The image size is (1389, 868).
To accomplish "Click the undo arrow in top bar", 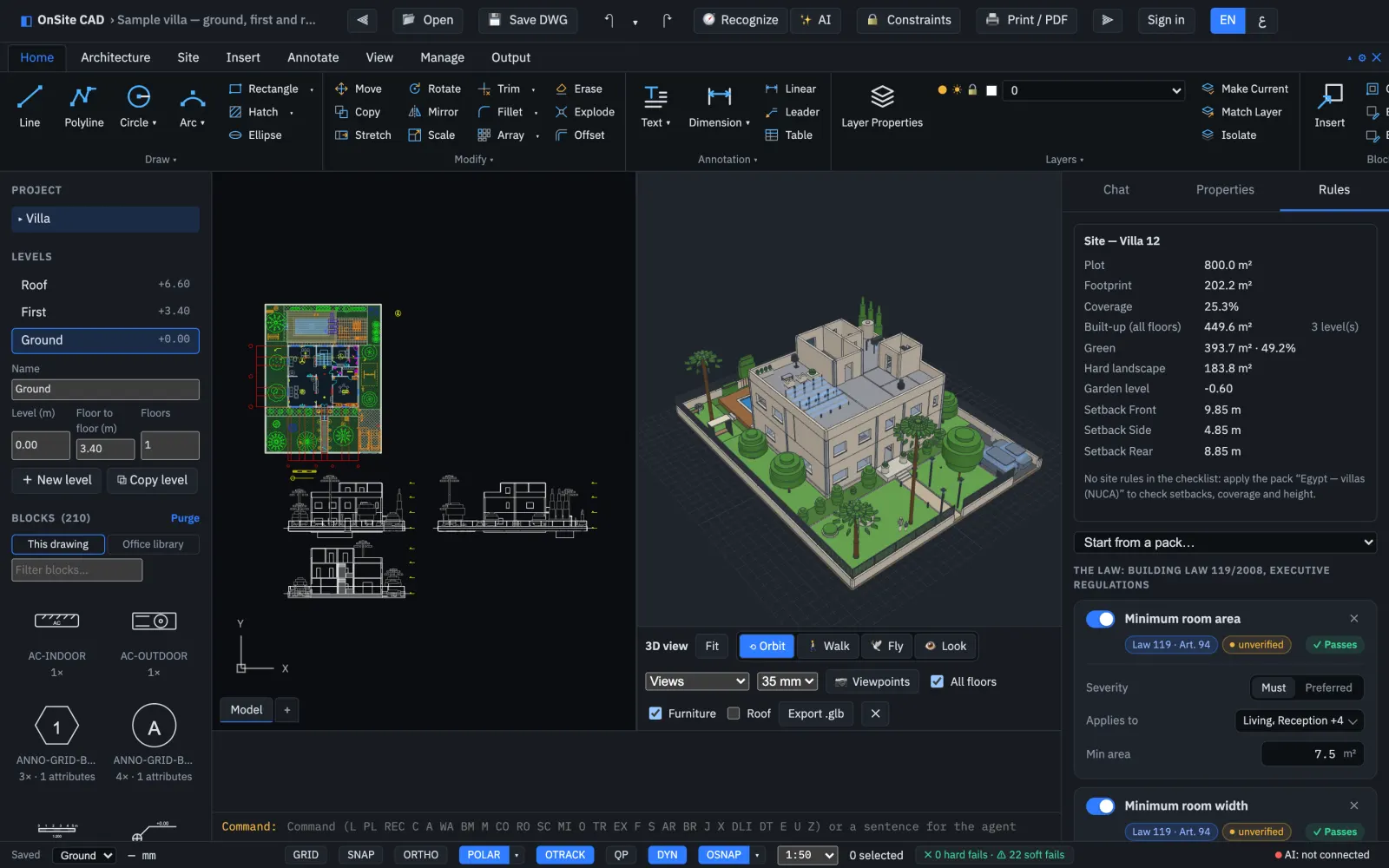I will tap(609, 20).
